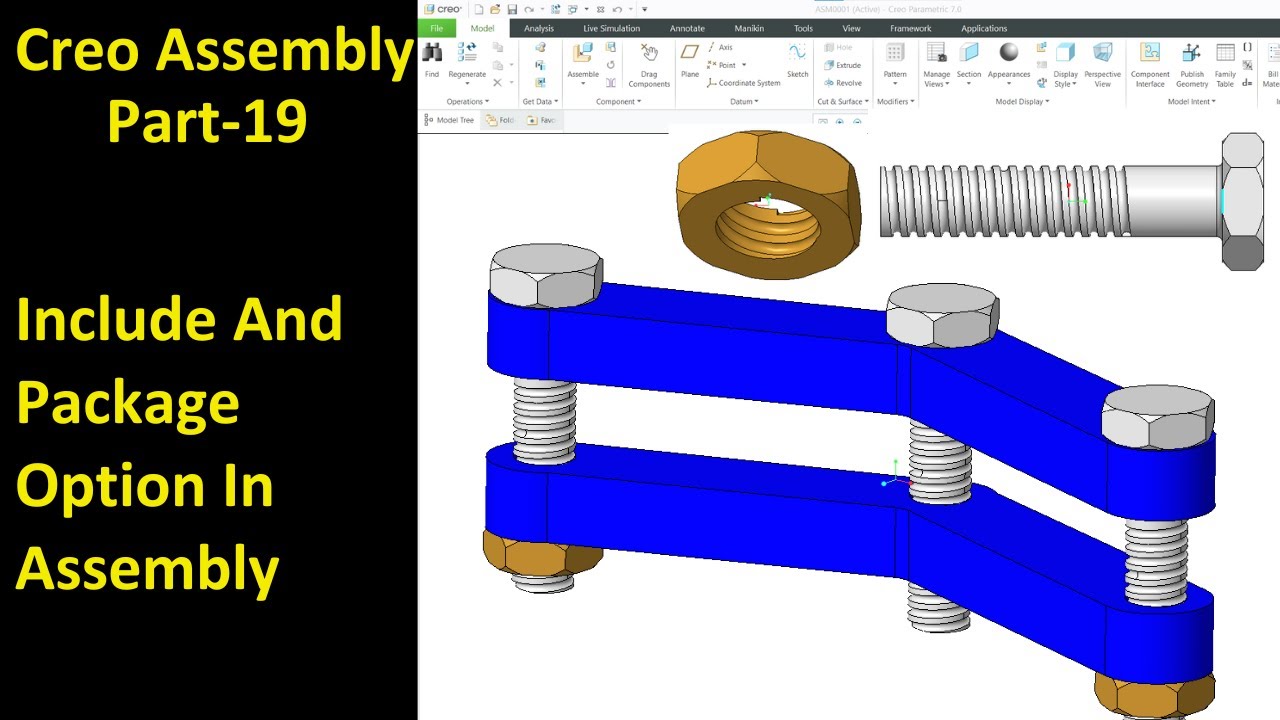Image resolution: width=1280 pixels, height=720 pixels.
Task: Switch to the Folder browser tab
Action: [500, 120]
